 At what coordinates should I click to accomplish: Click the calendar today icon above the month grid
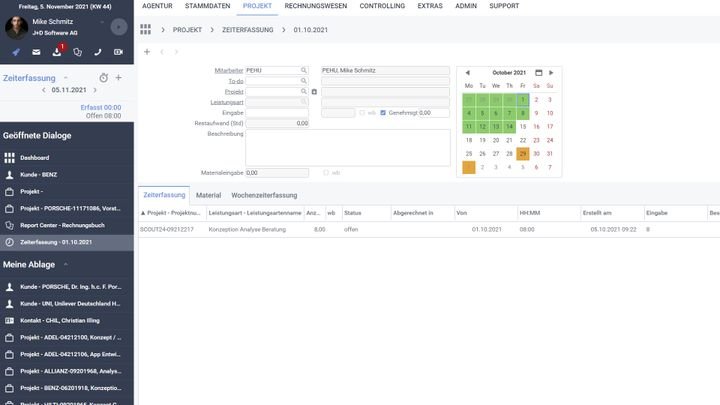538,72
